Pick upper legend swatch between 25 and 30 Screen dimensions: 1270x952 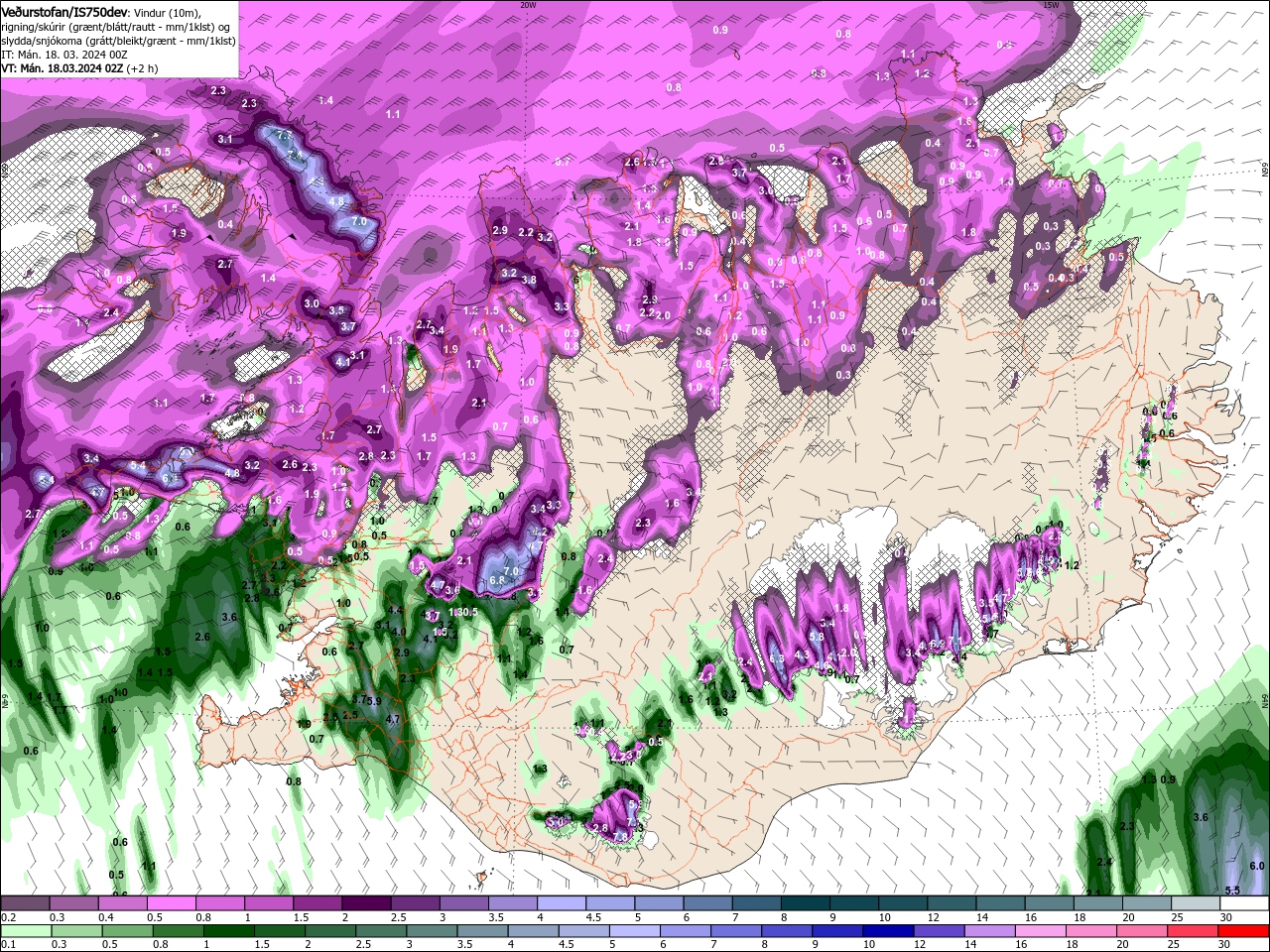1196,903
